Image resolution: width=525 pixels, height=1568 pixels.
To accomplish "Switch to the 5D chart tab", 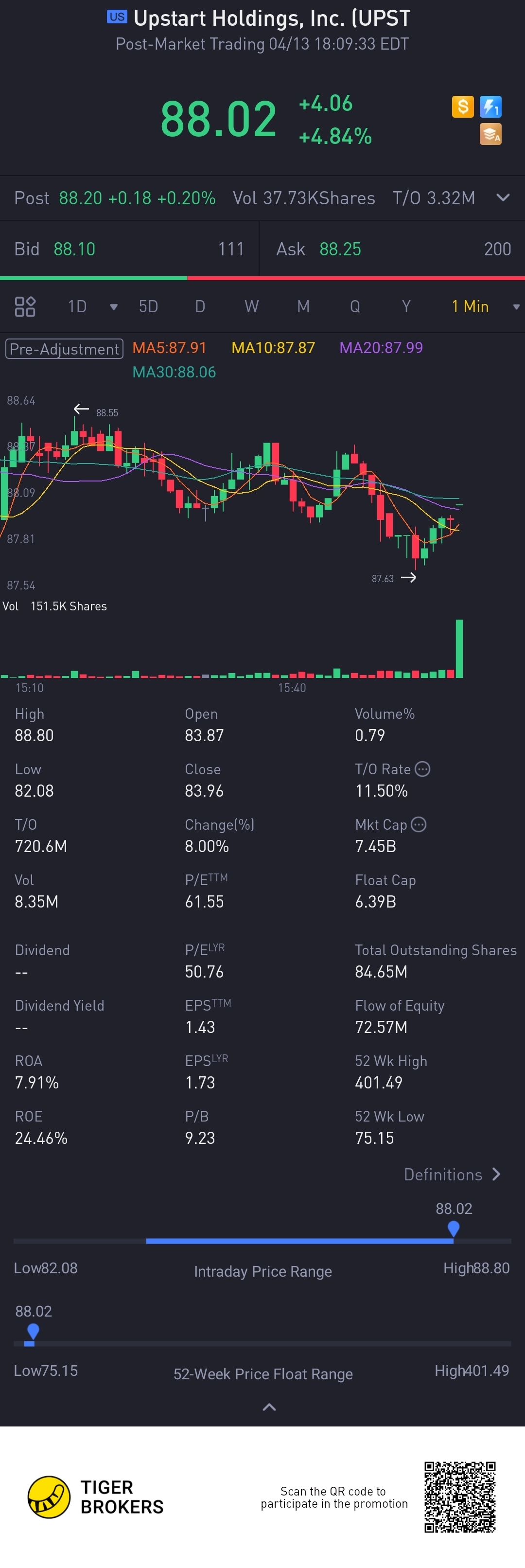I will tap(148, 306).
